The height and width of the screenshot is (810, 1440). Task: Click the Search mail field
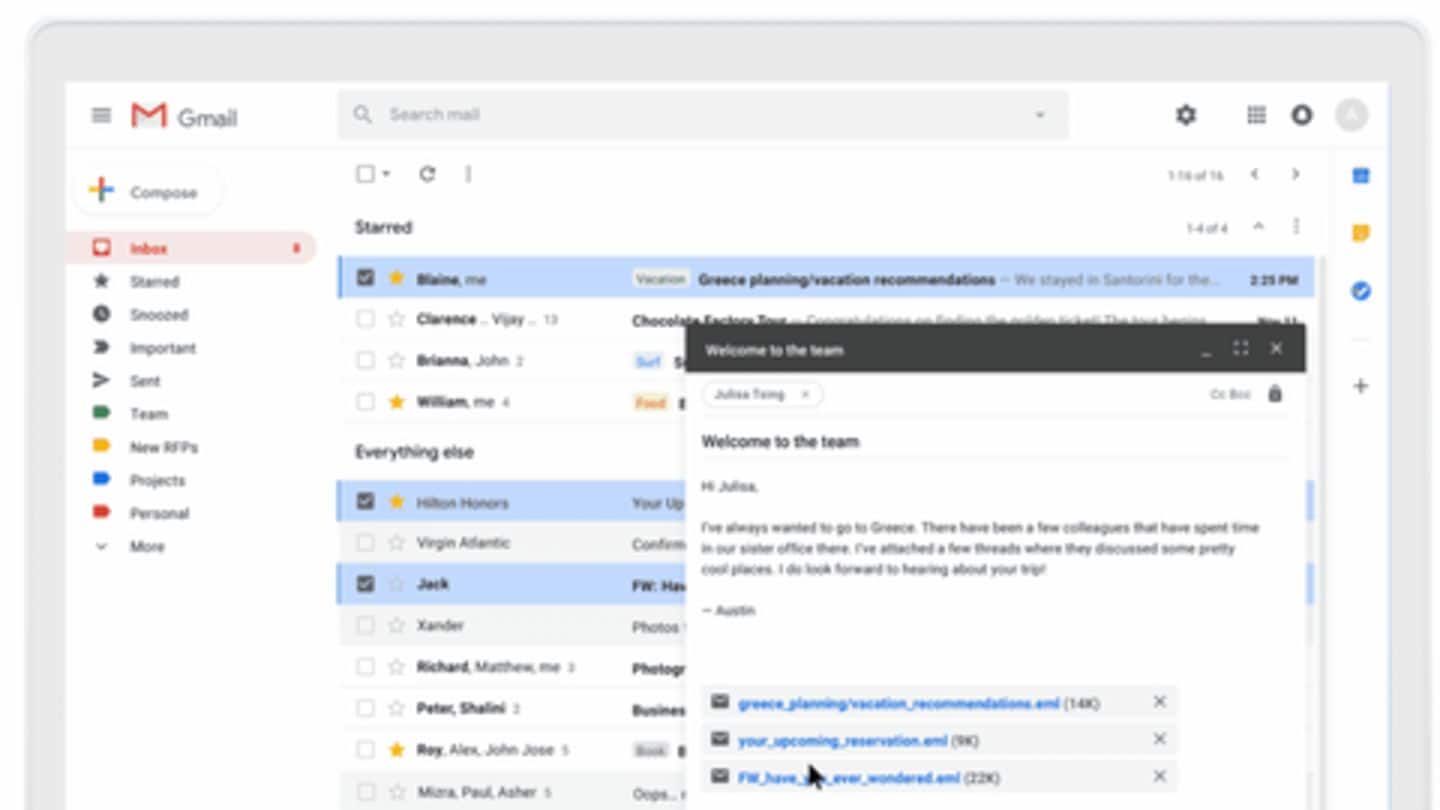702,115
